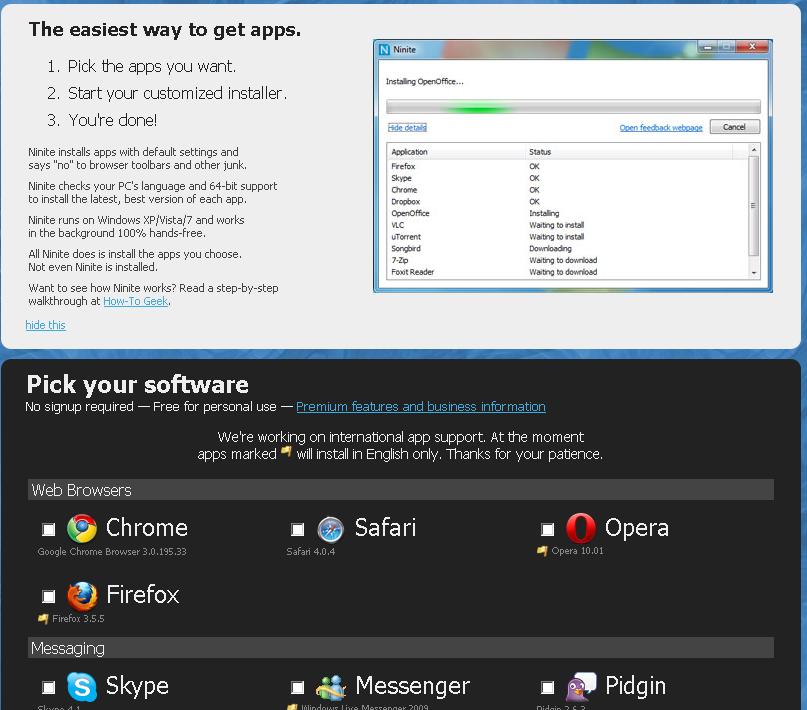This screenshot has width=807, height=710.
Task: Select the uTorrent row in the install list
Action: tap(568, 237)
